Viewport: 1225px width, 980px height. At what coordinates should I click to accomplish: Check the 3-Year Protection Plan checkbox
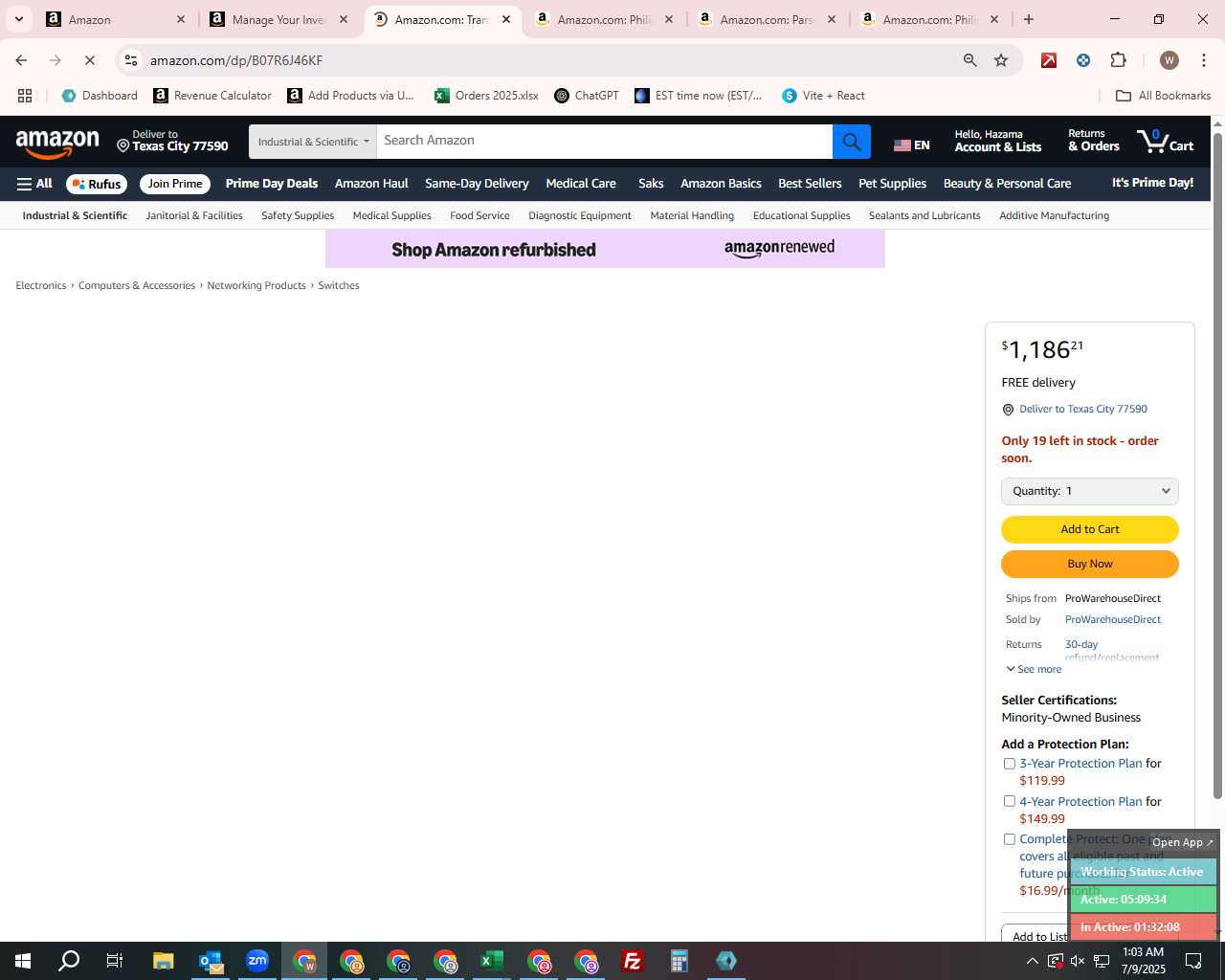point(1009,764)
